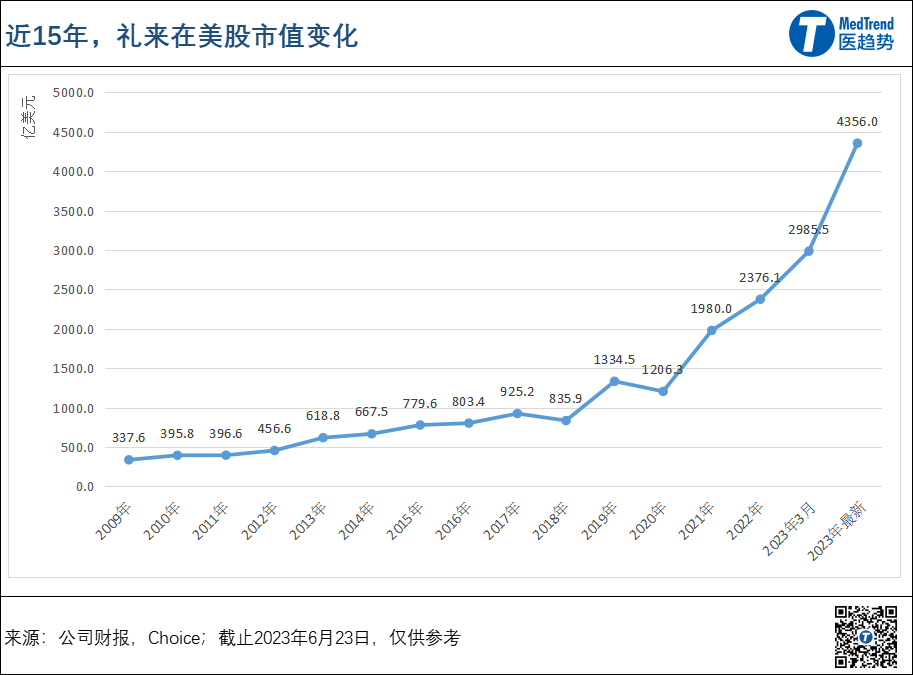The width and height of the screenshot is (913, 675).
Task: Click the 2019年 x-axis label
Action: click(599, 521)
